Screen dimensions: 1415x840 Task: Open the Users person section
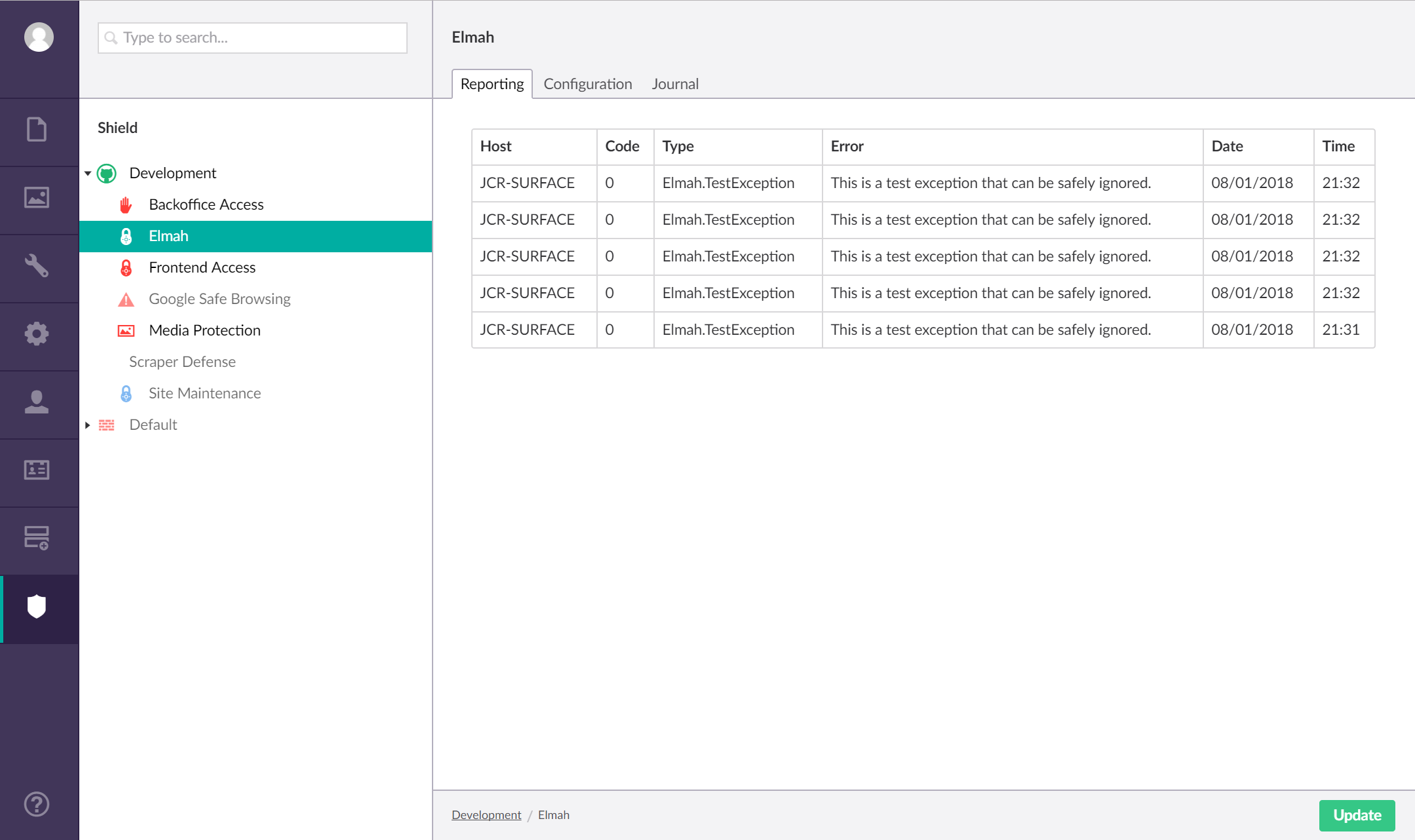(x=37, y=402)
